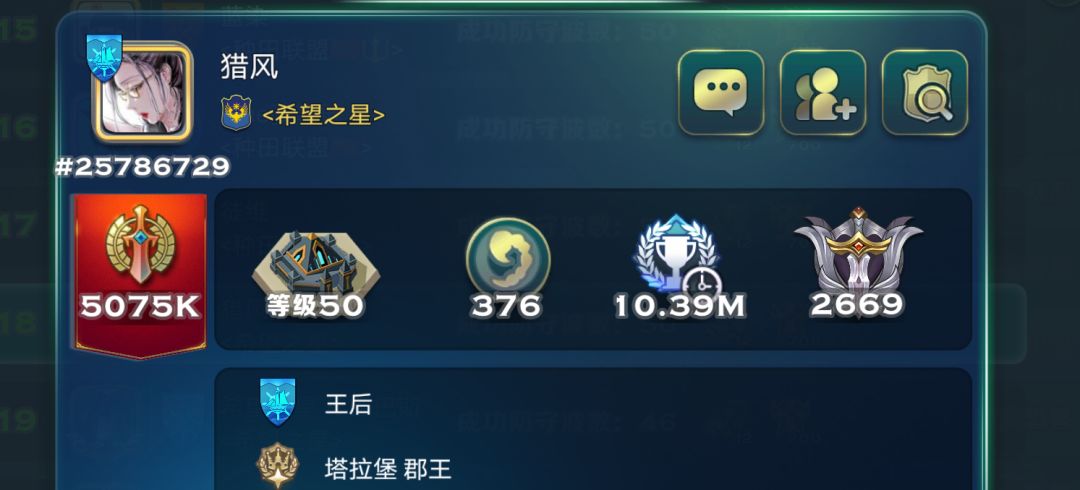Image resolution: width=1080 pixels, height=490 pixels.
Task: Tap the 5075K power value text
Action: [141, 306]
